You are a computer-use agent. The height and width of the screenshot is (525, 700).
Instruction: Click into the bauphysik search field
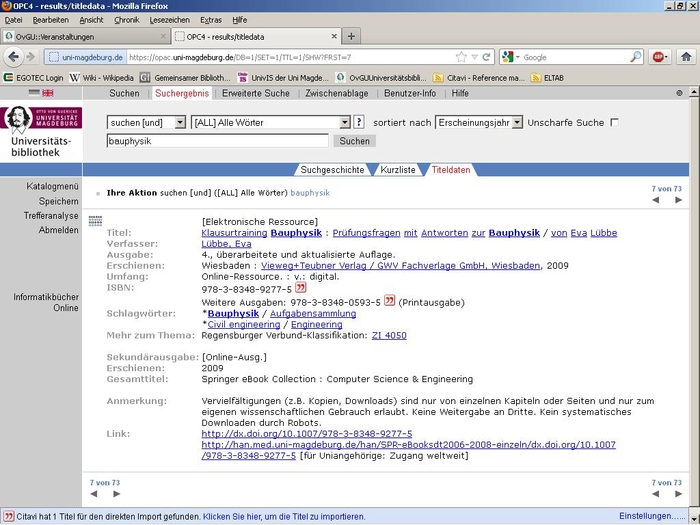point(217,141)
